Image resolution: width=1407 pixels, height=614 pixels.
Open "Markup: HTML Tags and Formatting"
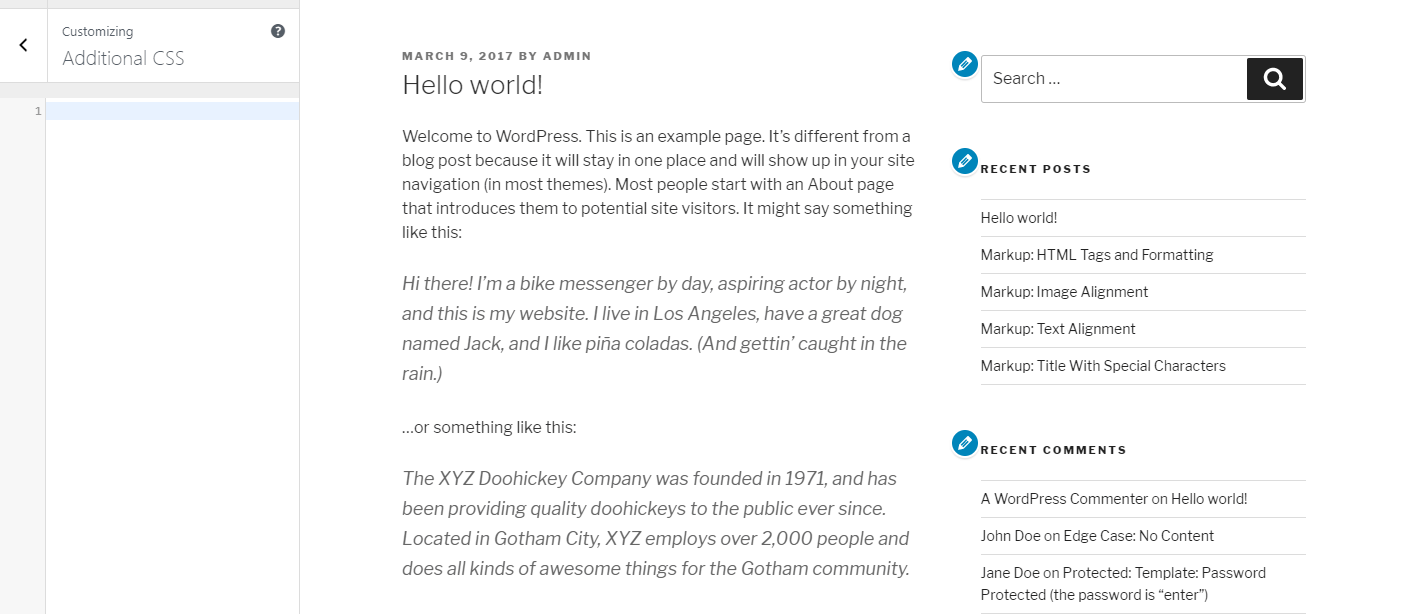(1096, 254)
